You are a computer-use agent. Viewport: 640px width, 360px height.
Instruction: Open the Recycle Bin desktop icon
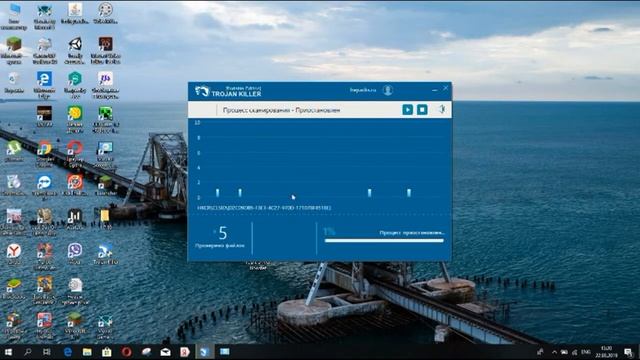[14, 82]
